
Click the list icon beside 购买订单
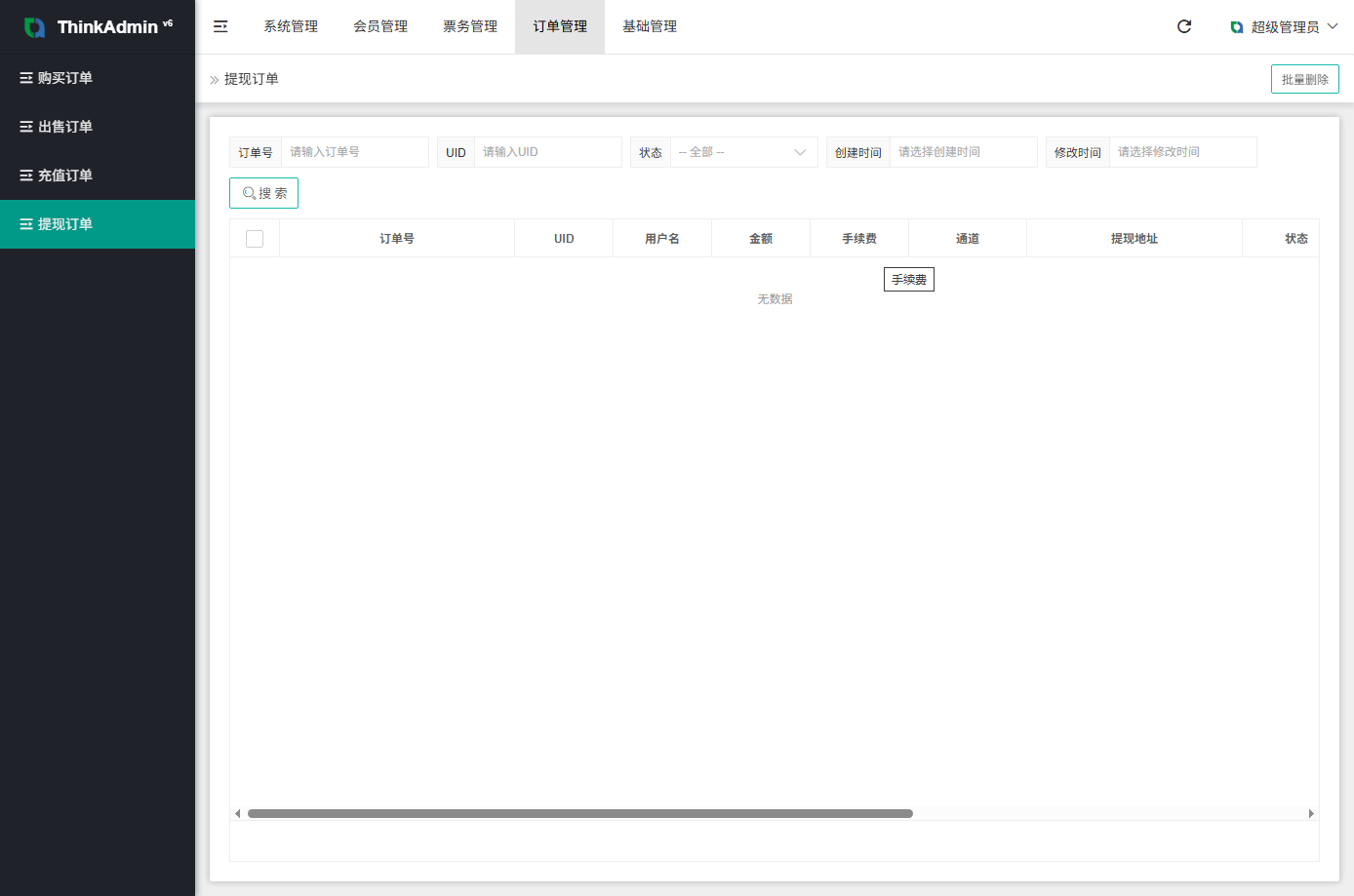26,78
